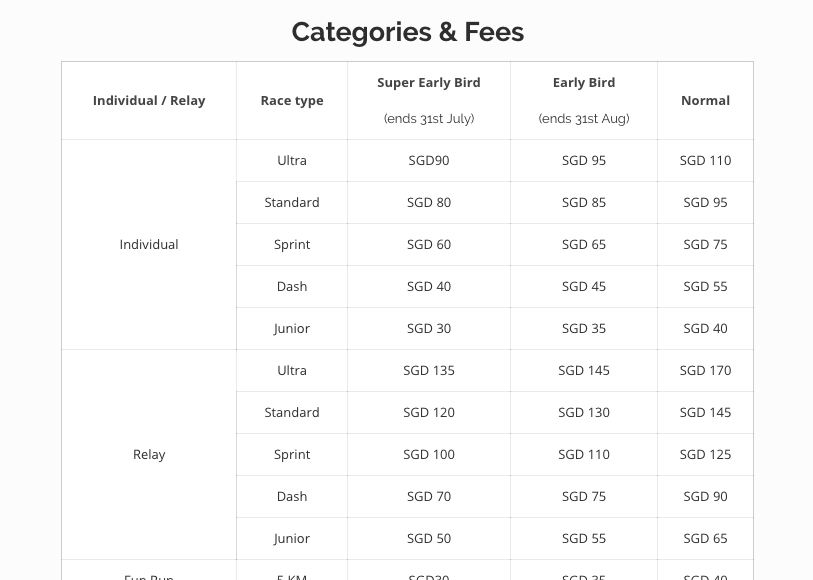813x580 pixels.
Task: Select SGD 55 Individual Dash normal price
Action: (705, 286)
